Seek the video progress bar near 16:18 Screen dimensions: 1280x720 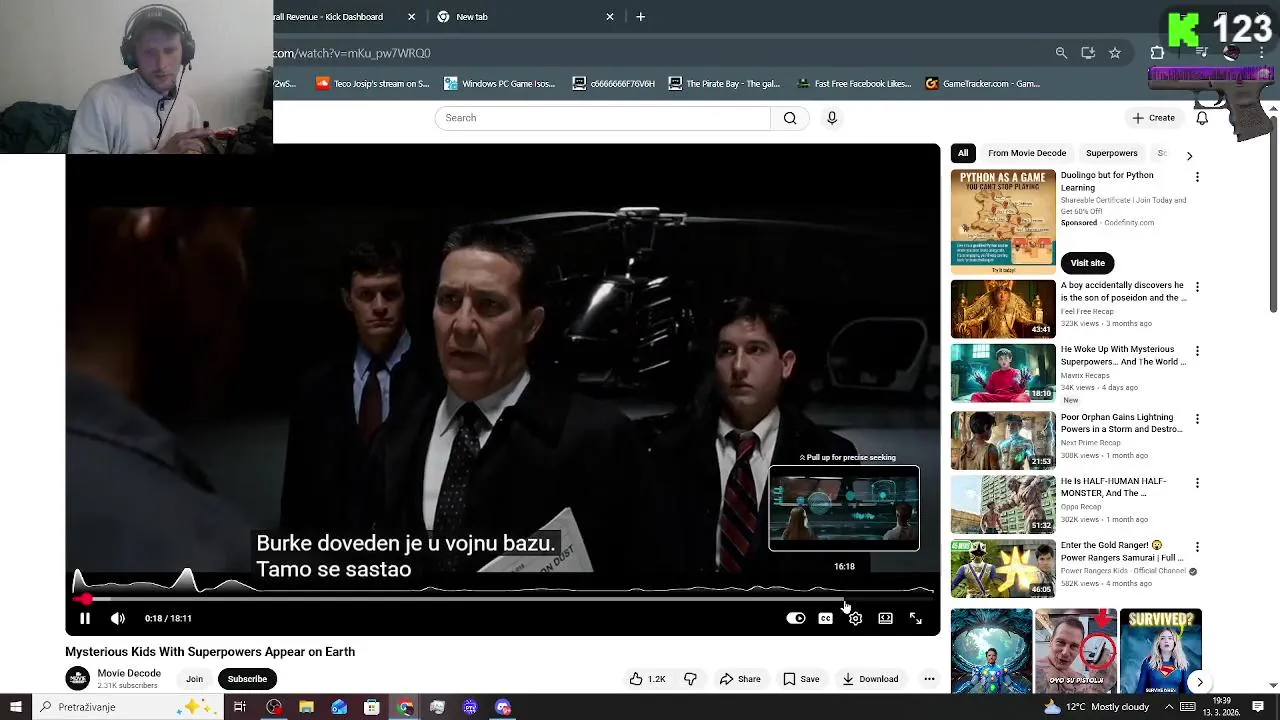point(845,599)
